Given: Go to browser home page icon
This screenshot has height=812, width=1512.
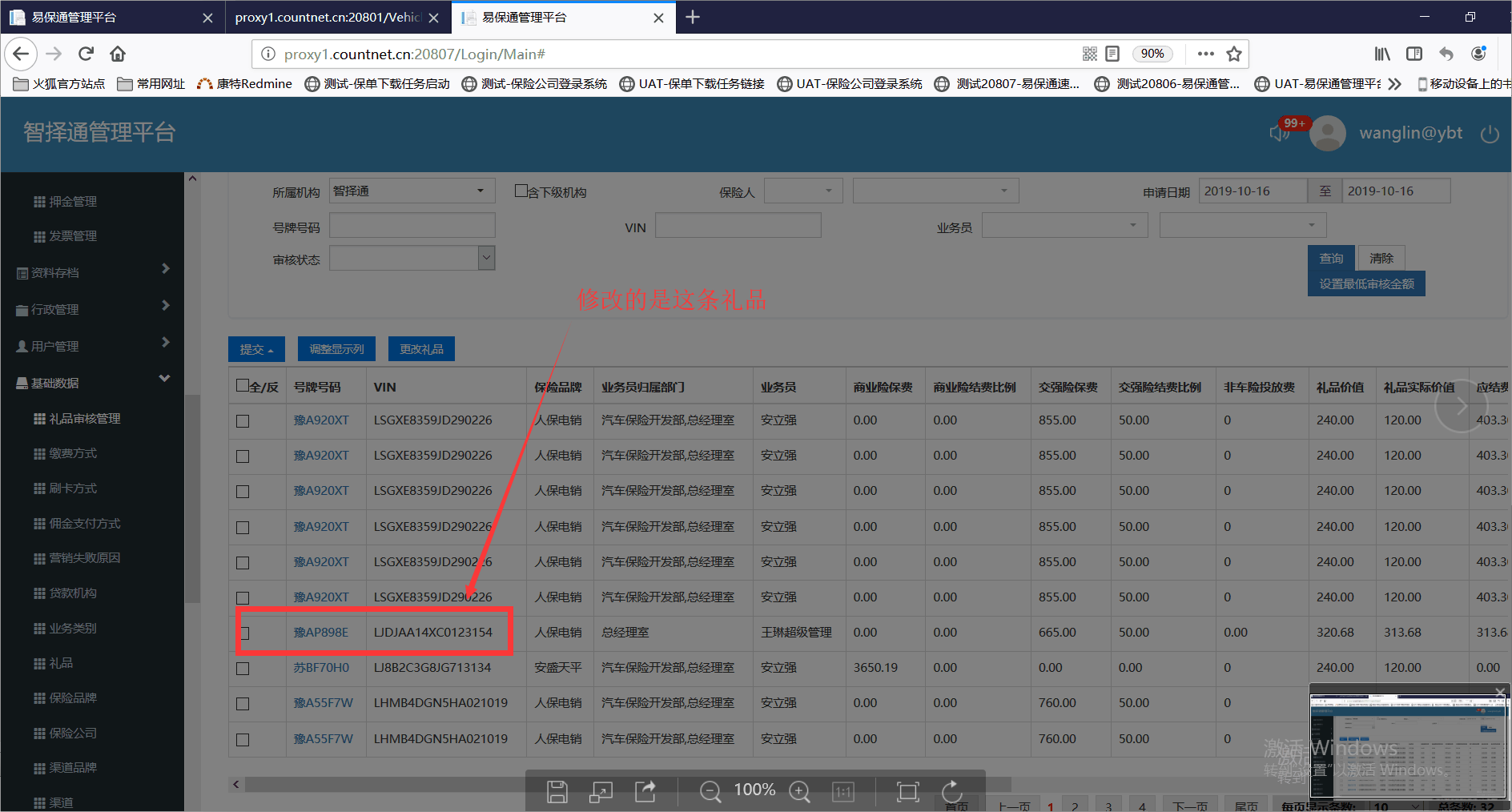Looking at the screenshot, I should [x=118, y=54].
